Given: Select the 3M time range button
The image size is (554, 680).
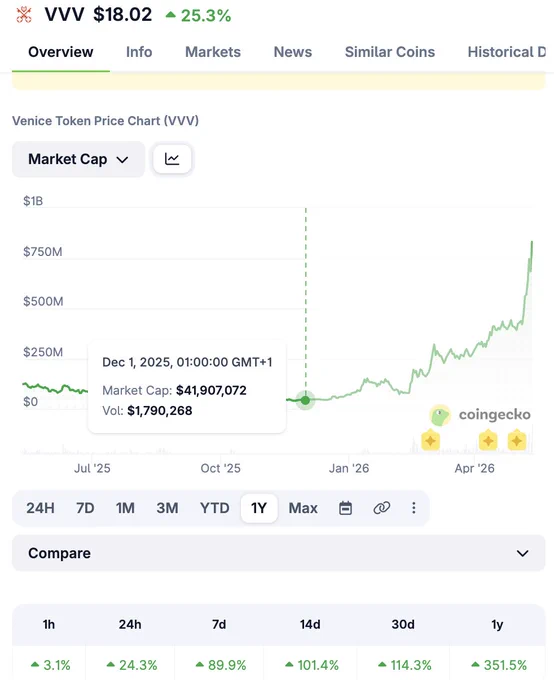Looking at the screenshot, I should pyautogui.click(x=167, y=508).
